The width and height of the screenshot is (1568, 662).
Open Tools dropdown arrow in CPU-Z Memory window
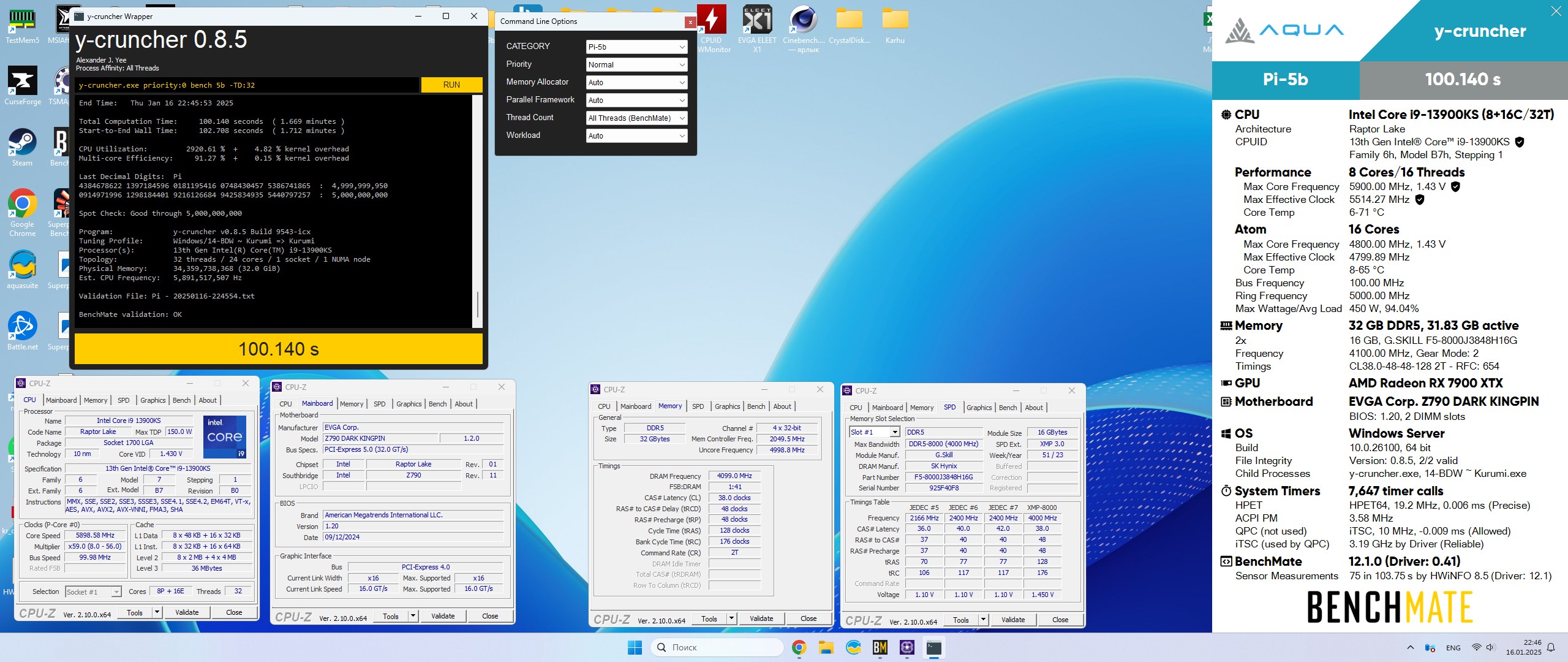[x=731, y=618]
